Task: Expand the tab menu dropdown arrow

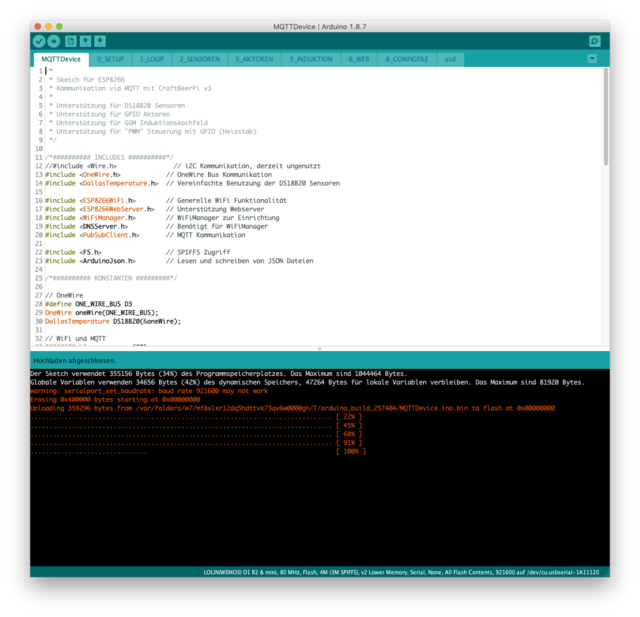Action: [x=592, y=59]
